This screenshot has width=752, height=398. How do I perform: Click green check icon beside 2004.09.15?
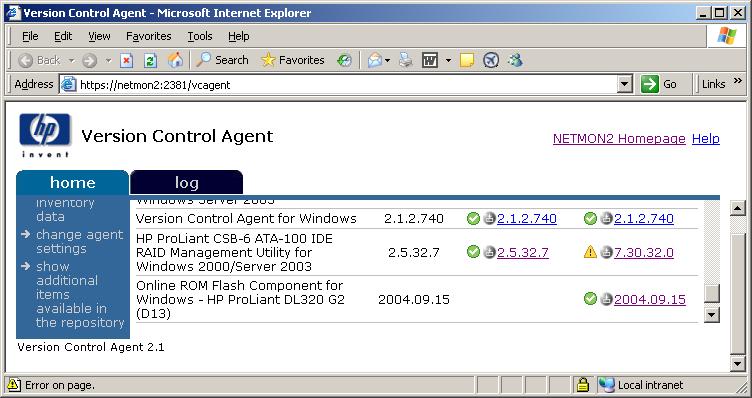[x=590, y=299]
